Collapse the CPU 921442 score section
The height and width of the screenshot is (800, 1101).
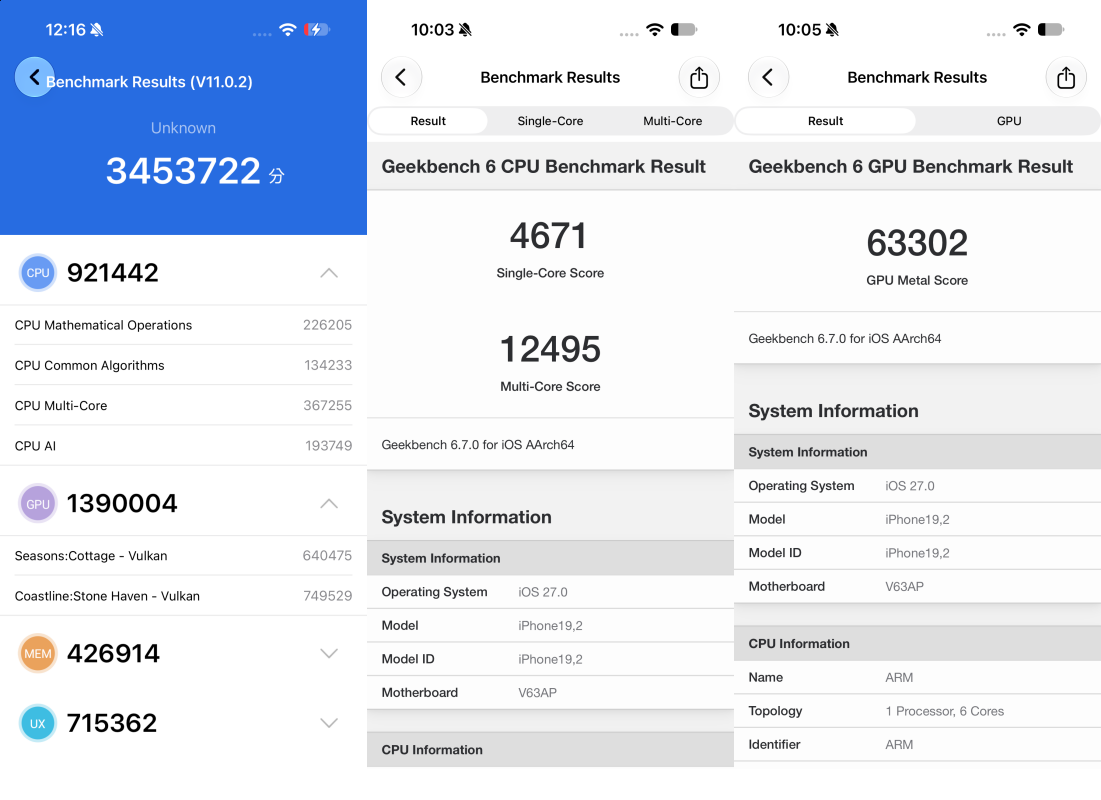coord(329,273)
